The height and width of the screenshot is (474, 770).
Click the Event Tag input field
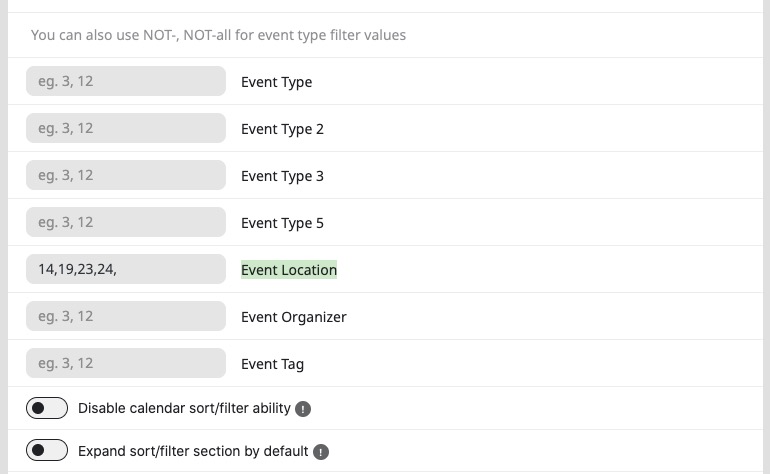(126, 363)
